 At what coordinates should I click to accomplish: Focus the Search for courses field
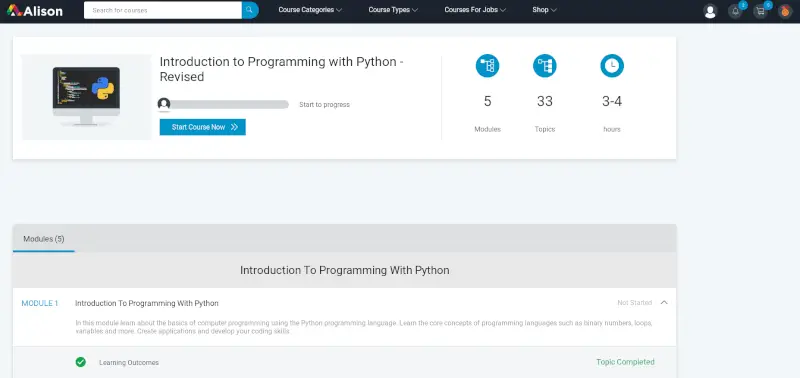(x=163, y=10)
